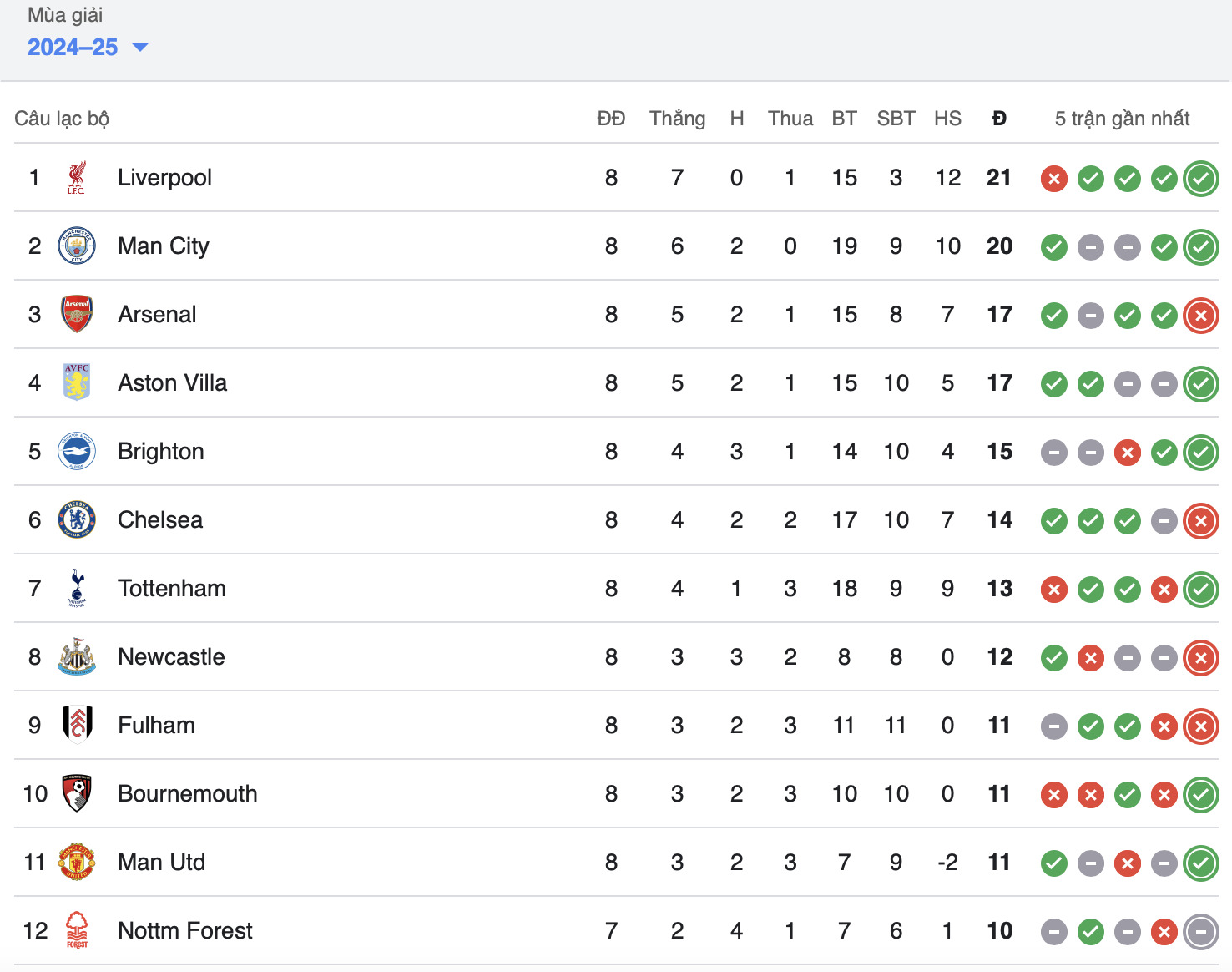Click the Thắng column header
The height and width of the screenshot is (972, 1232).
677,119
